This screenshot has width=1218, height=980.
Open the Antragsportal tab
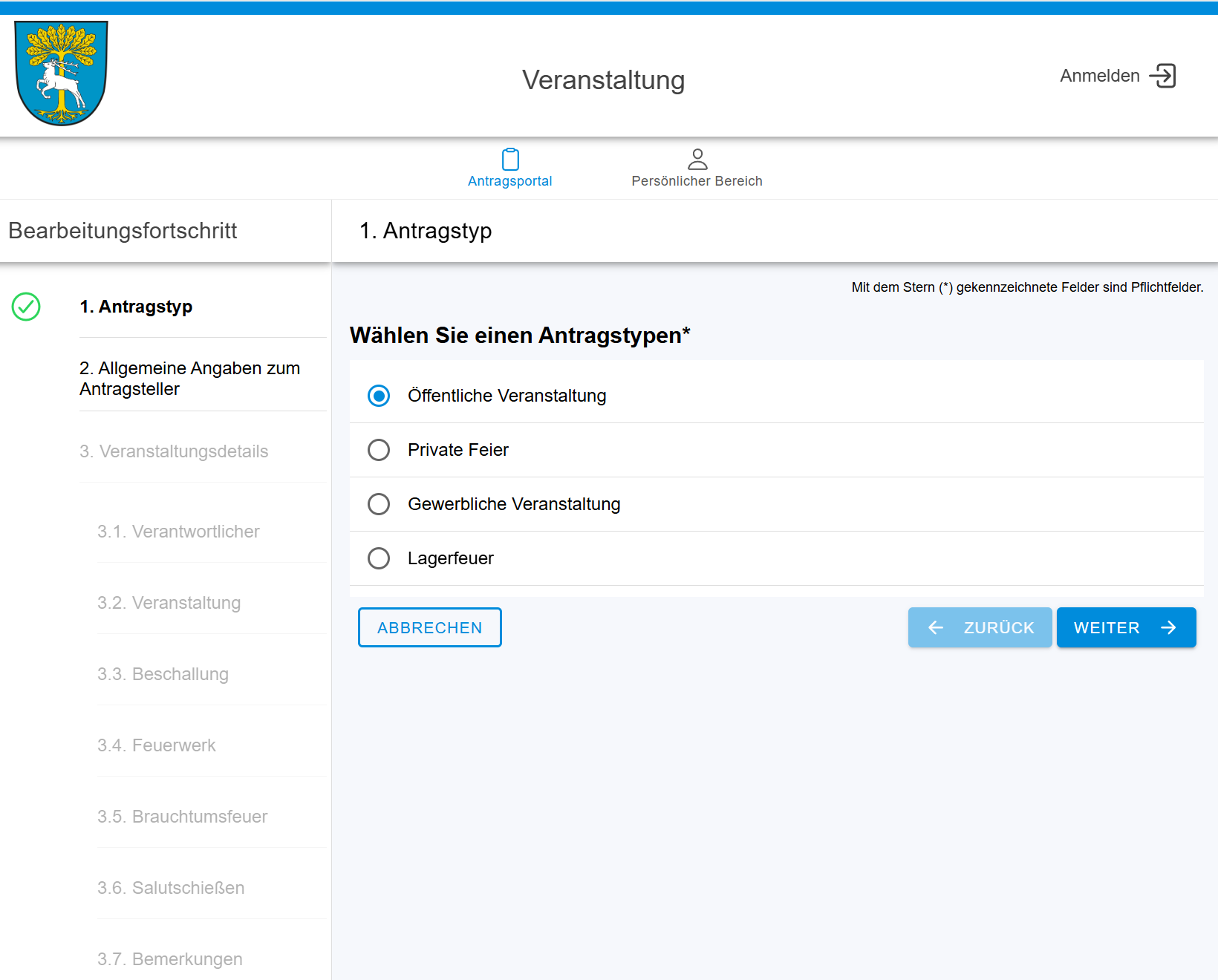click(x=510, y=181)
